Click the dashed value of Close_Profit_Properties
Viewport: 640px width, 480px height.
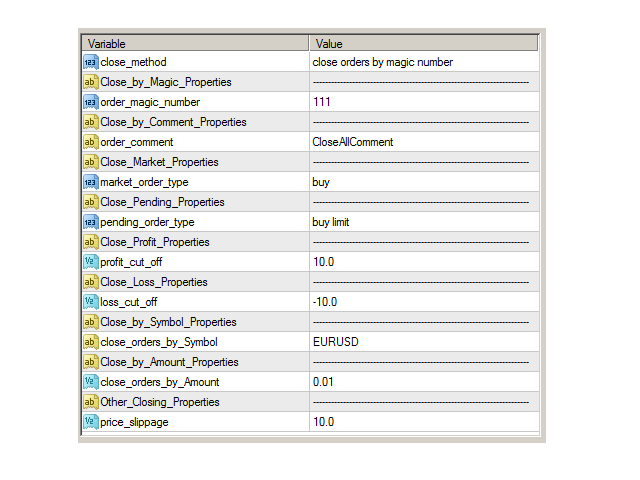[421, 242]
